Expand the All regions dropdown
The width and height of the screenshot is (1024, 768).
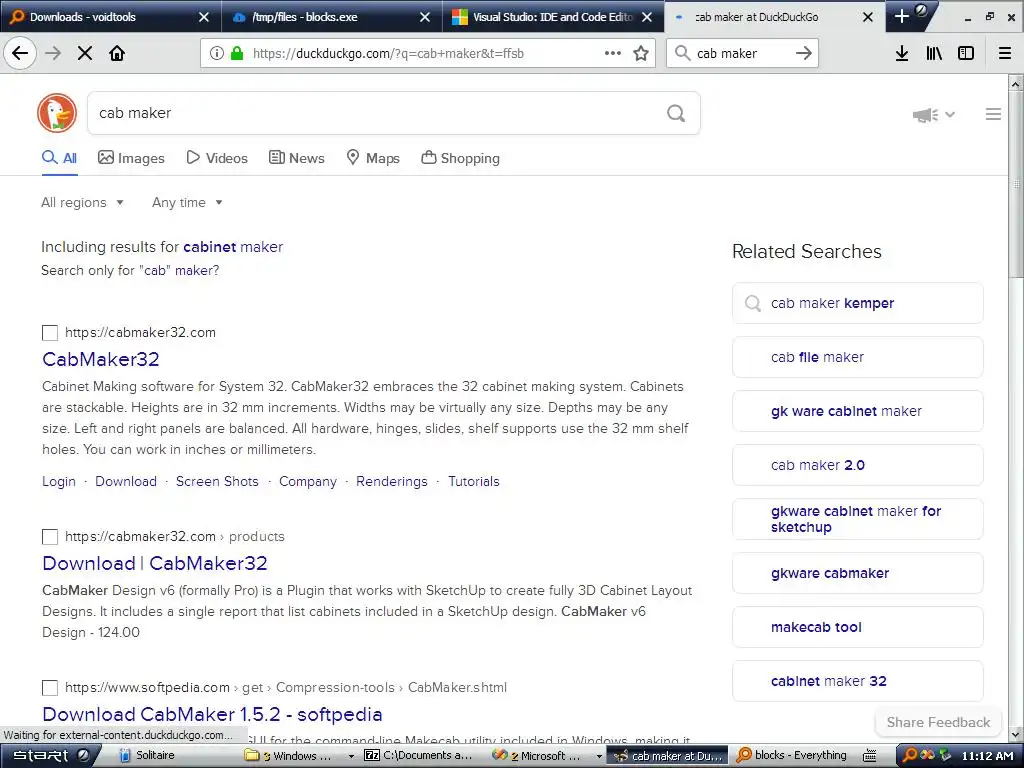pyautogui.click(x=82, y=202)
